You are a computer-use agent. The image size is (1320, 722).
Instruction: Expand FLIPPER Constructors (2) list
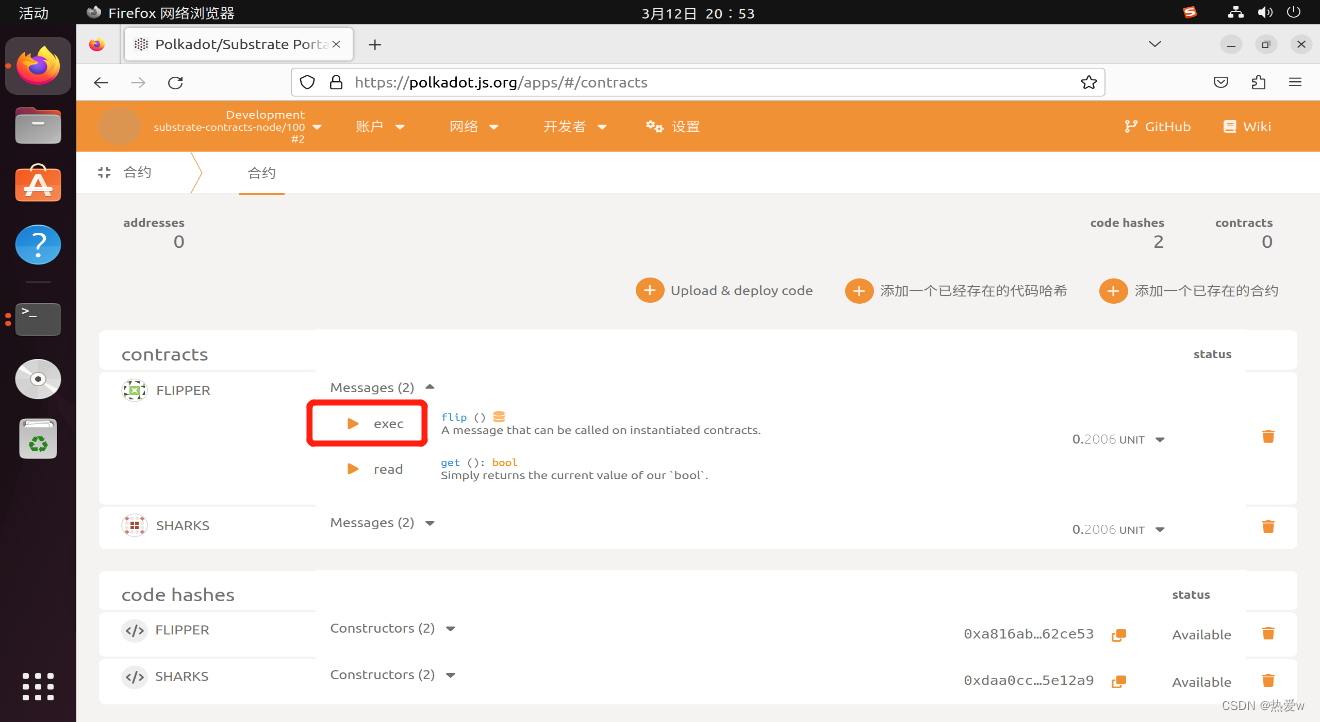coord(393,629)
